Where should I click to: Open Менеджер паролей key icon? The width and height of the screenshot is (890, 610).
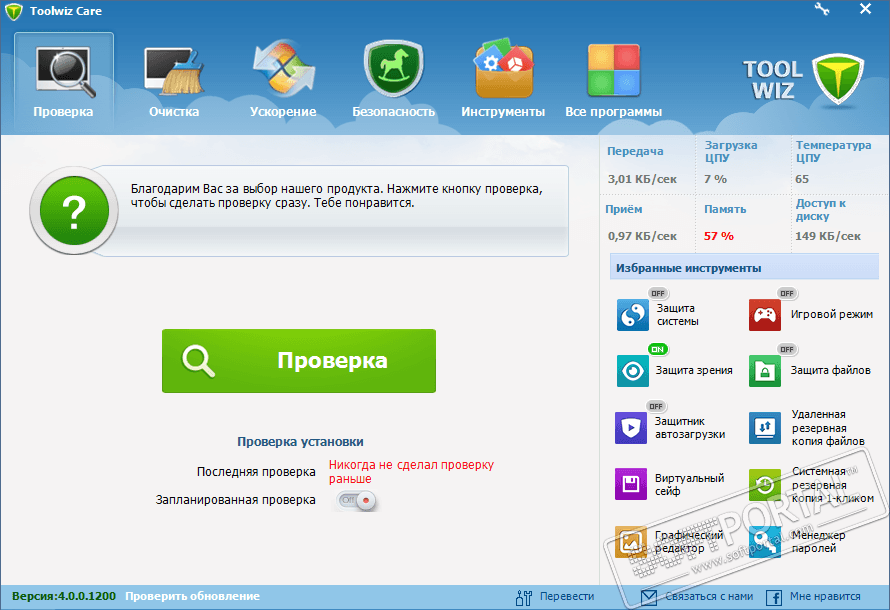pos(765,541)
